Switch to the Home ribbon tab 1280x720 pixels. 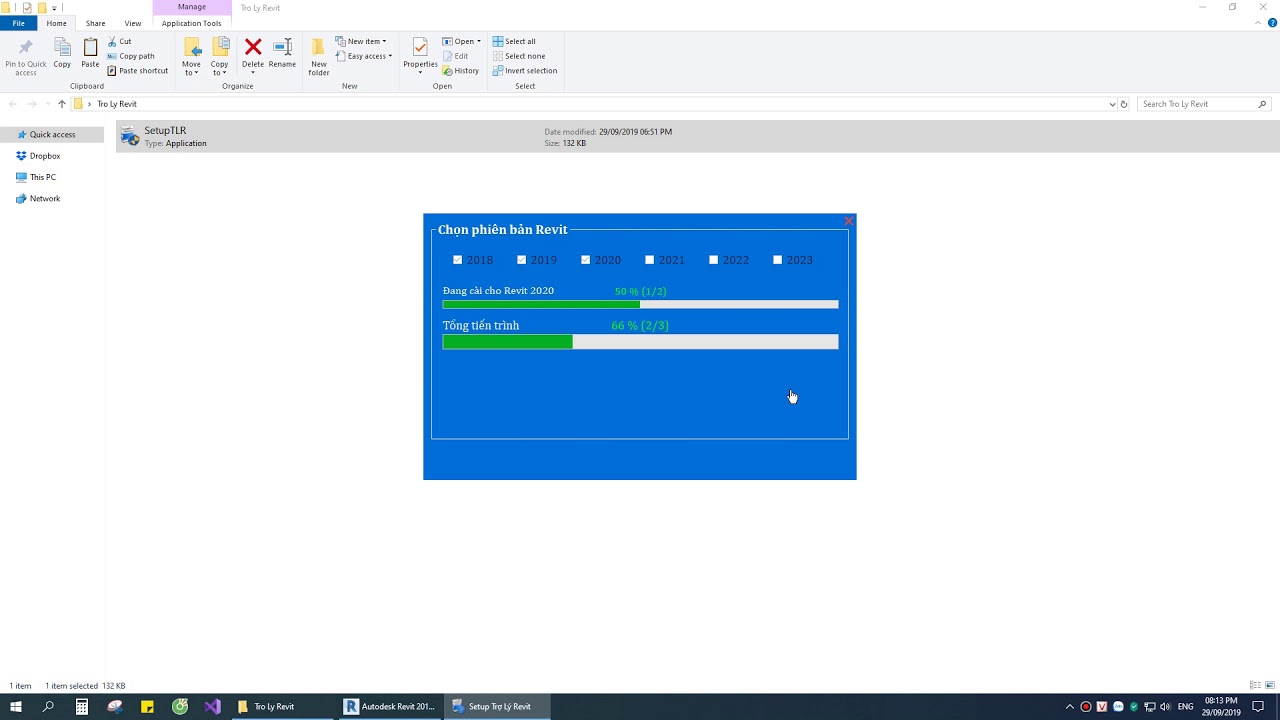(57, 23)
